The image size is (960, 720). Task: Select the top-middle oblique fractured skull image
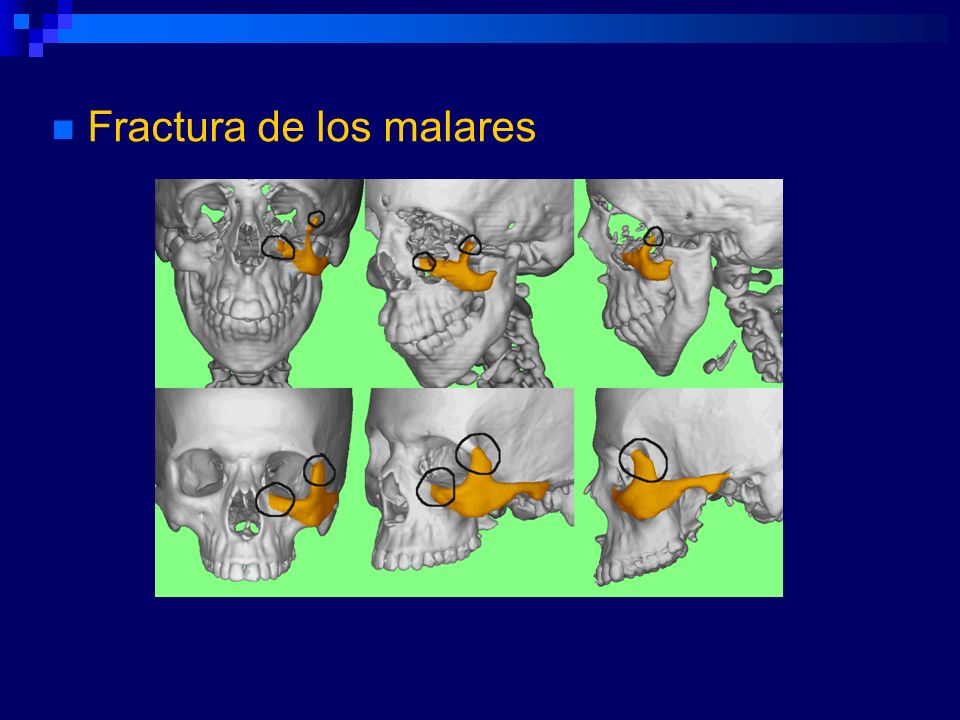[469, 283]
